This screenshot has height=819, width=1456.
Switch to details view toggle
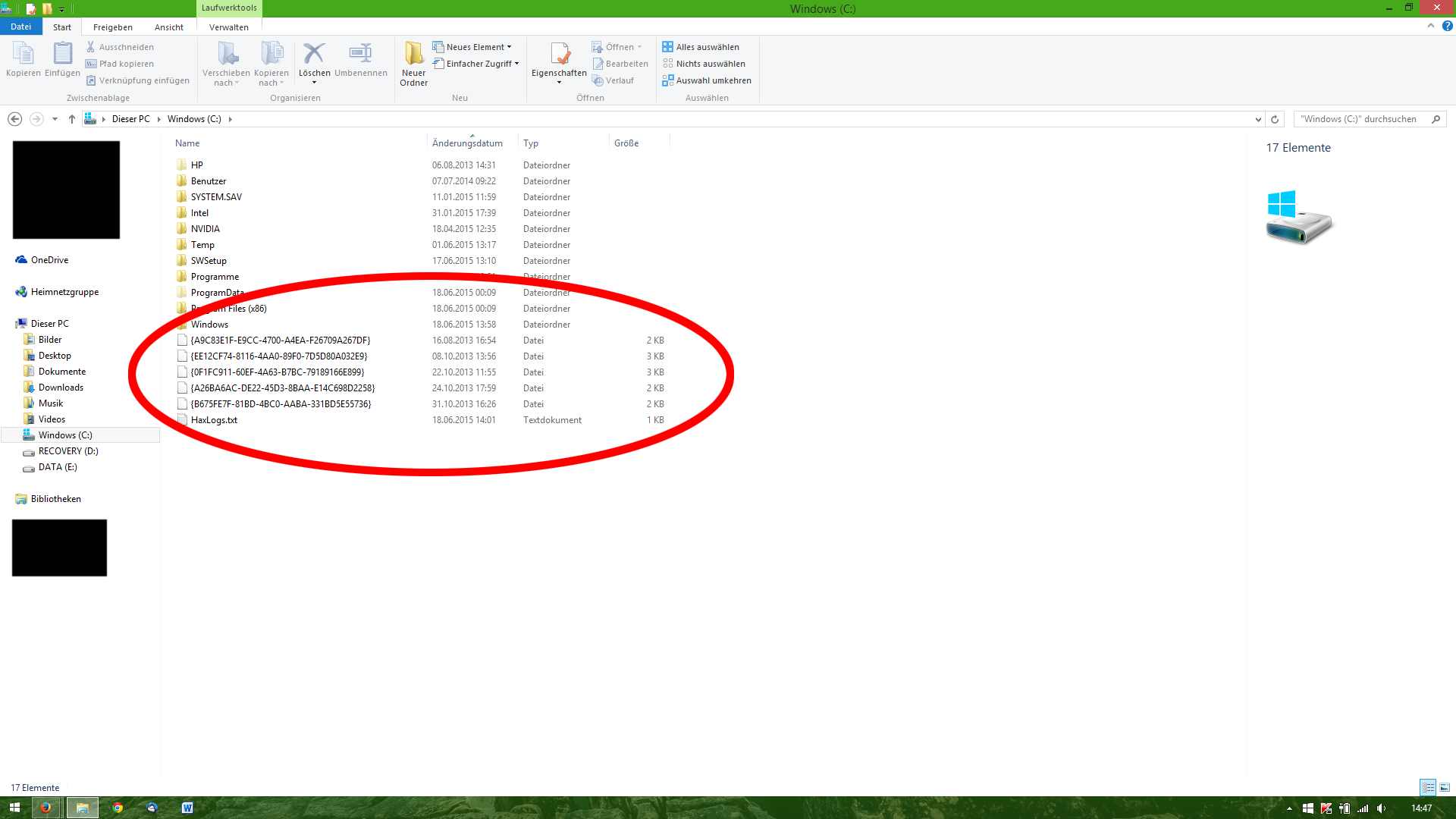(x=1428, y=788)
